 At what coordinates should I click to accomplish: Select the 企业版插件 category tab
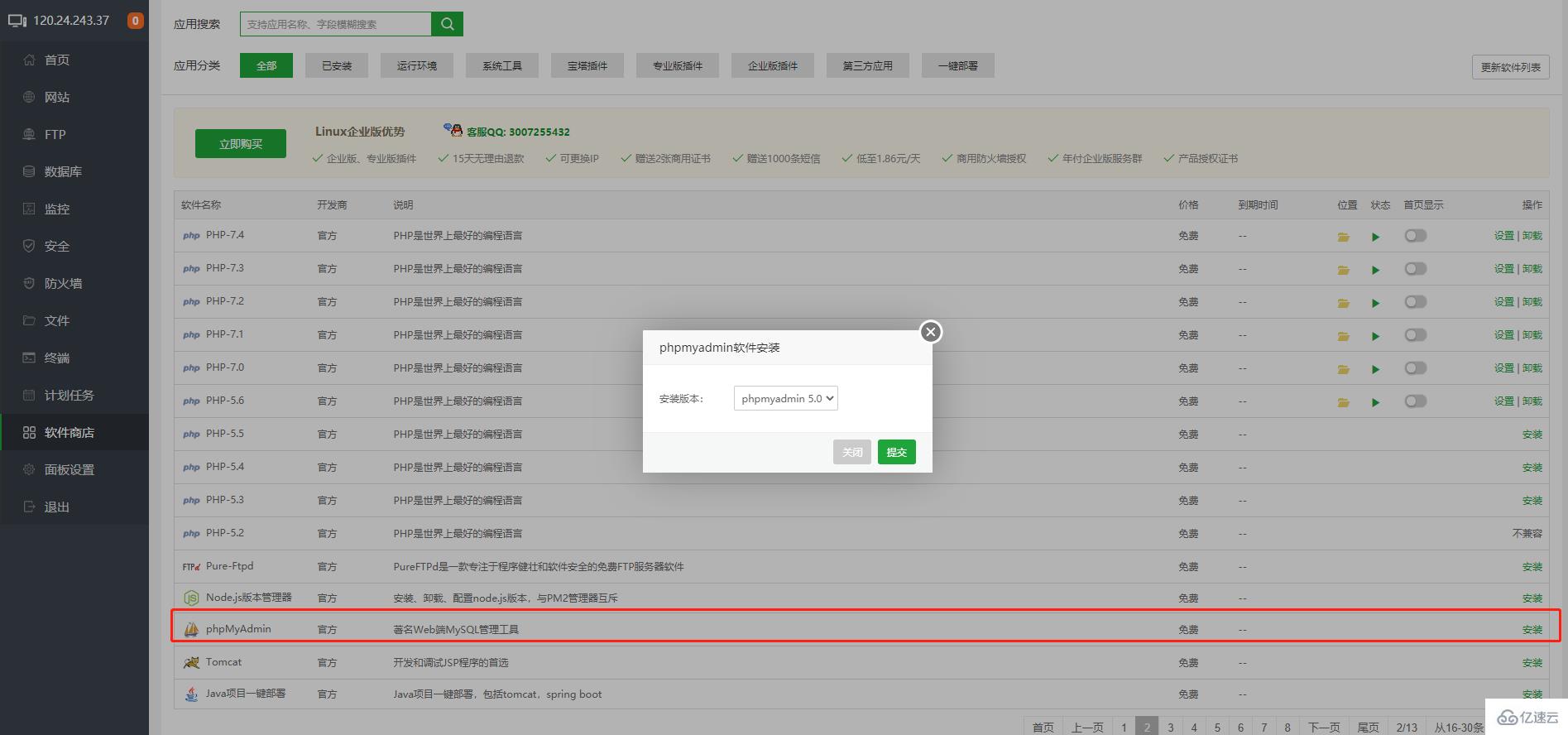point(773,65)
